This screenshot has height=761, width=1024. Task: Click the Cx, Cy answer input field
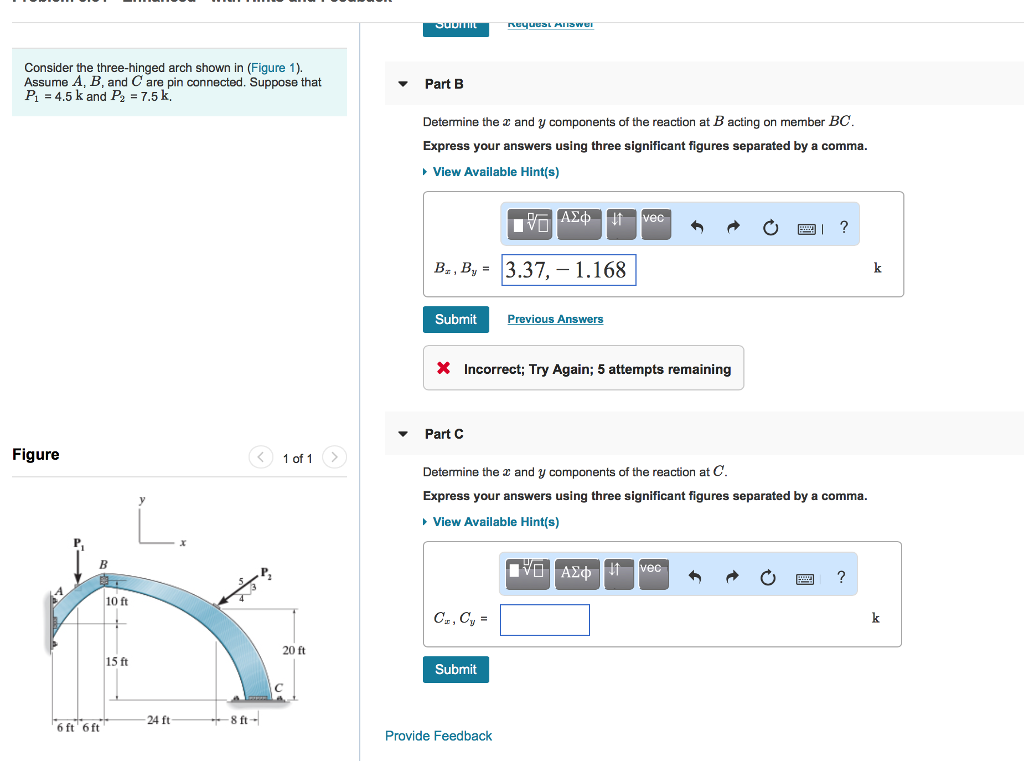coord(544,620)
